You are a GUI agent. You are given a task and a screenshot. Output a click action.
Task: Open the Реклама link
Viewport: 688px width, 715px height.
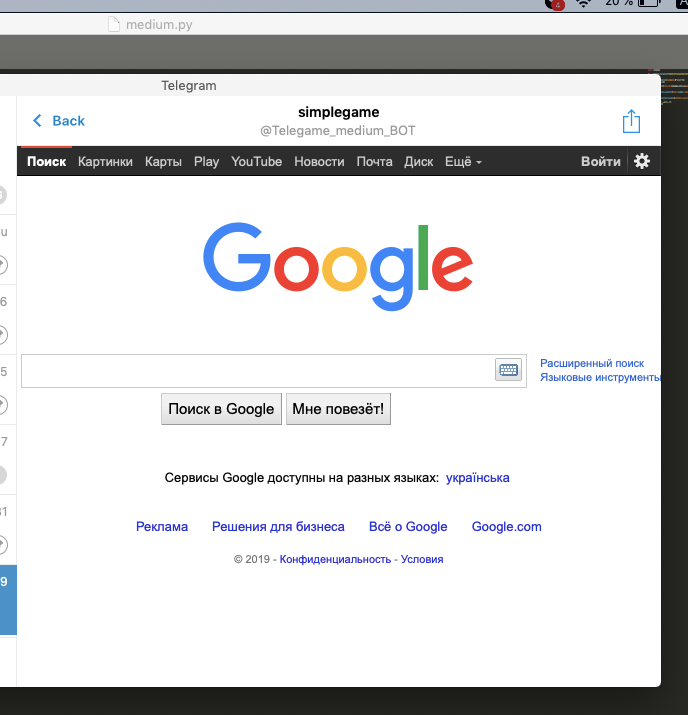[162, 527]
